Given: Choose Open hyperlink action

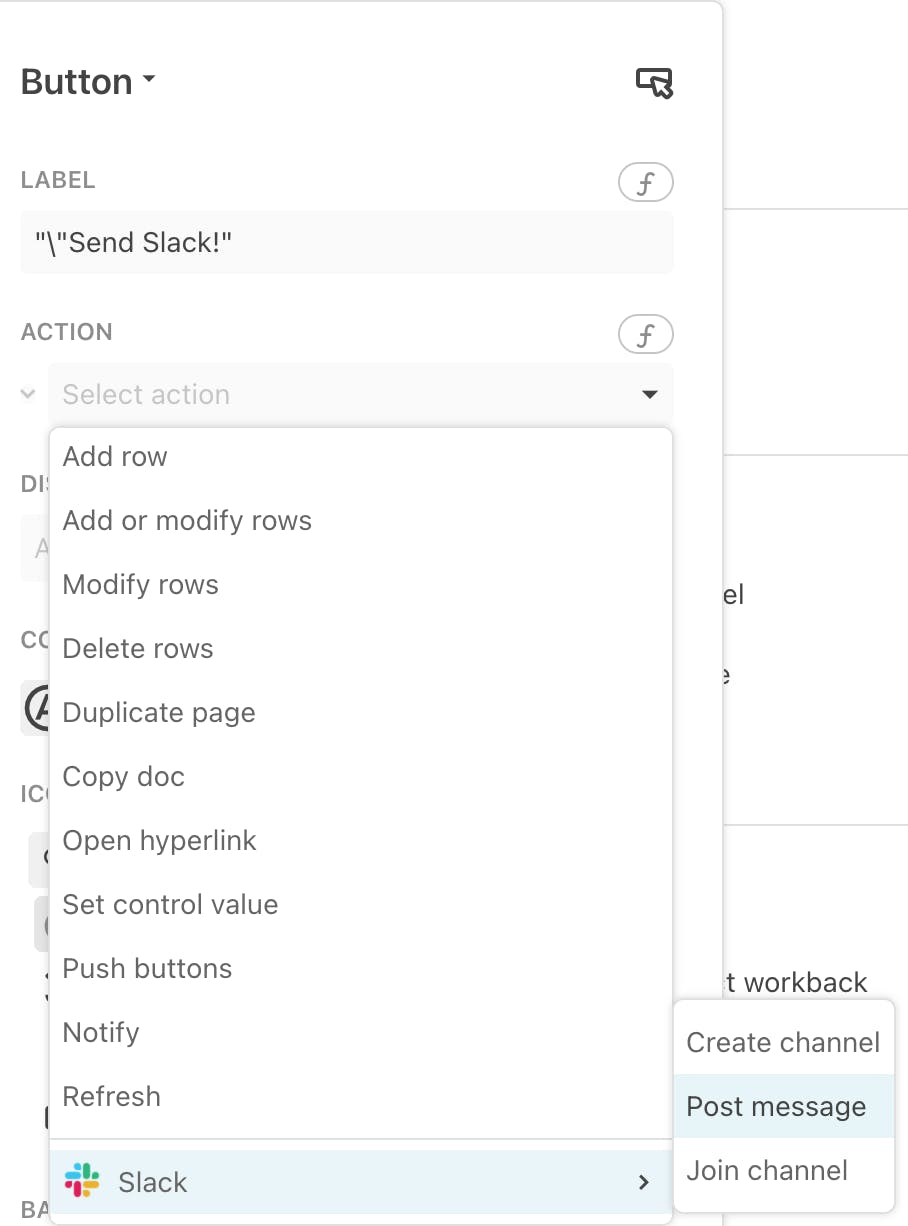Looking at the screenshot, I should click(360, 841).
